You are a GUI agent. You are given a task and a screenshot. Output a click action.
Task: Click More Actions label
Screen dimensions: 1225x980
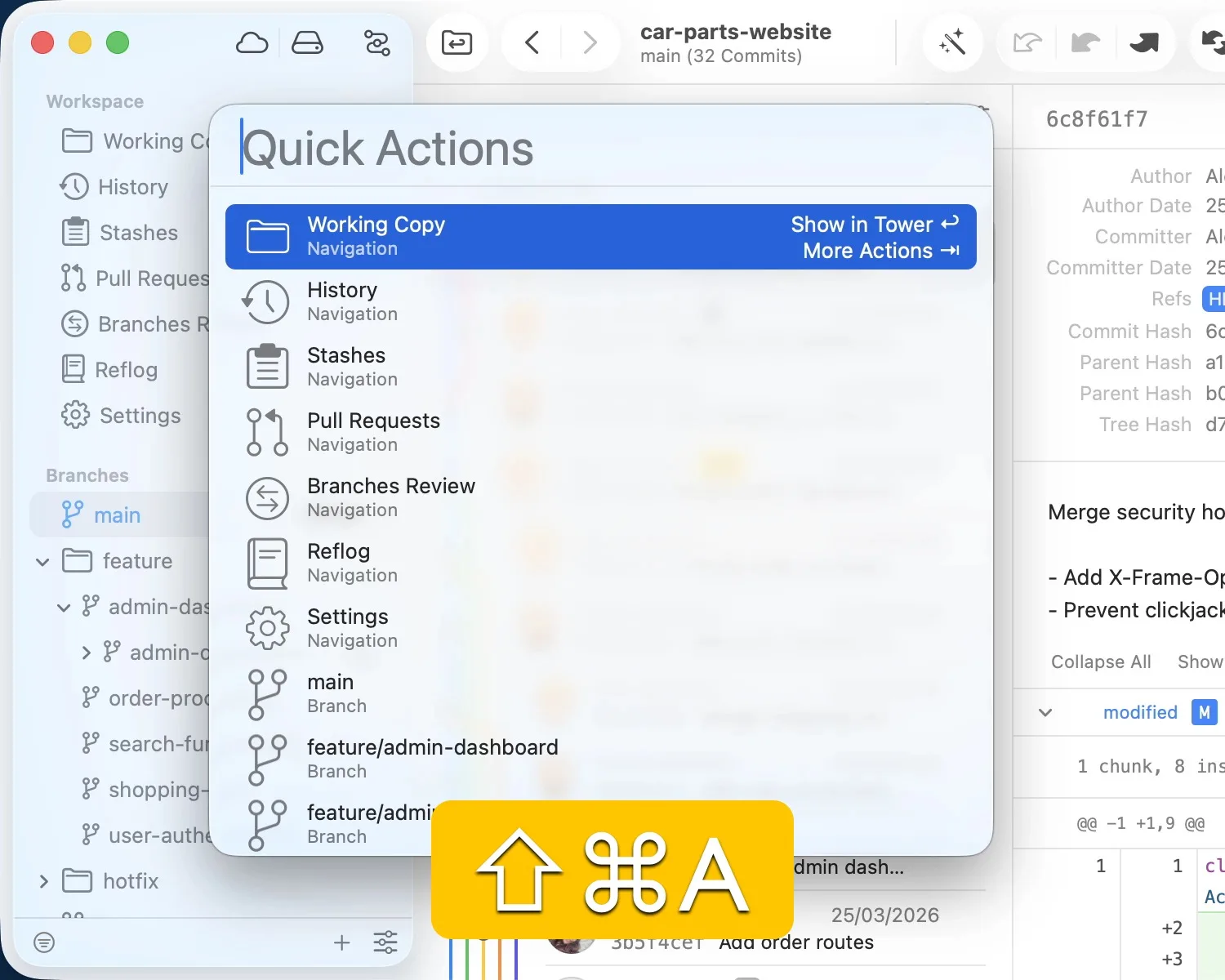[867, 251]
